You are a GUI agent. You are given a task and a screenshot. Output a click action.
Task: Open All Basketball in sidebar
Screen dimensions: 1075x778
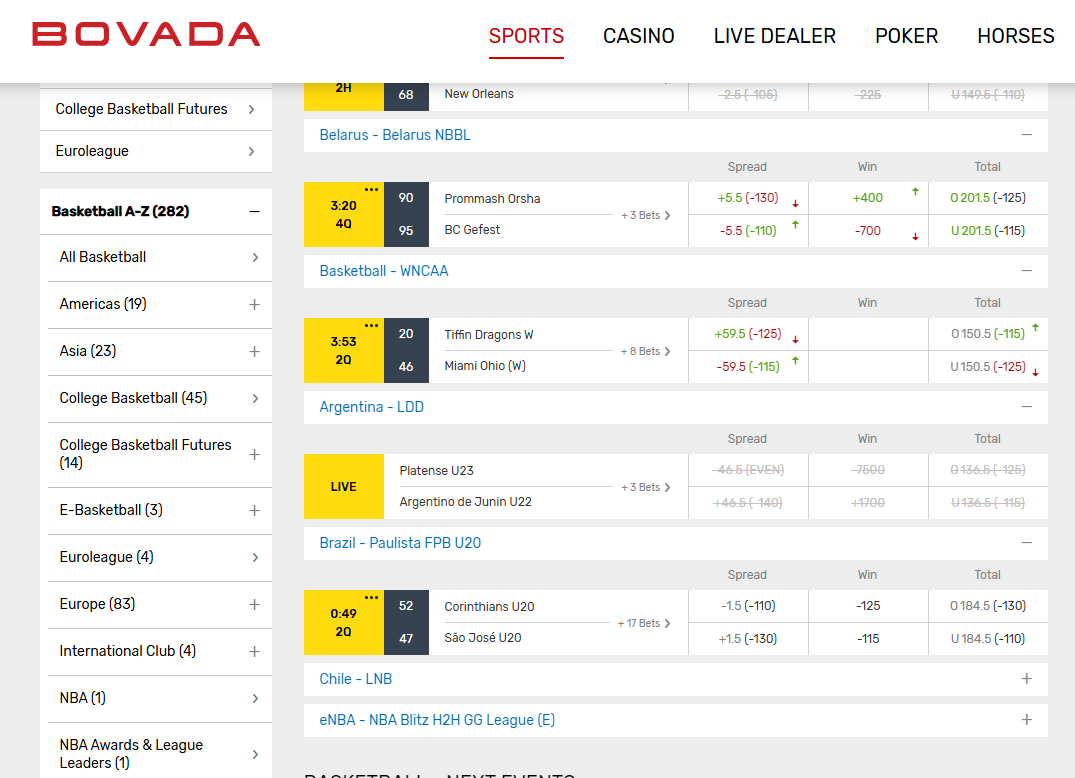click(x=155, y=257)
